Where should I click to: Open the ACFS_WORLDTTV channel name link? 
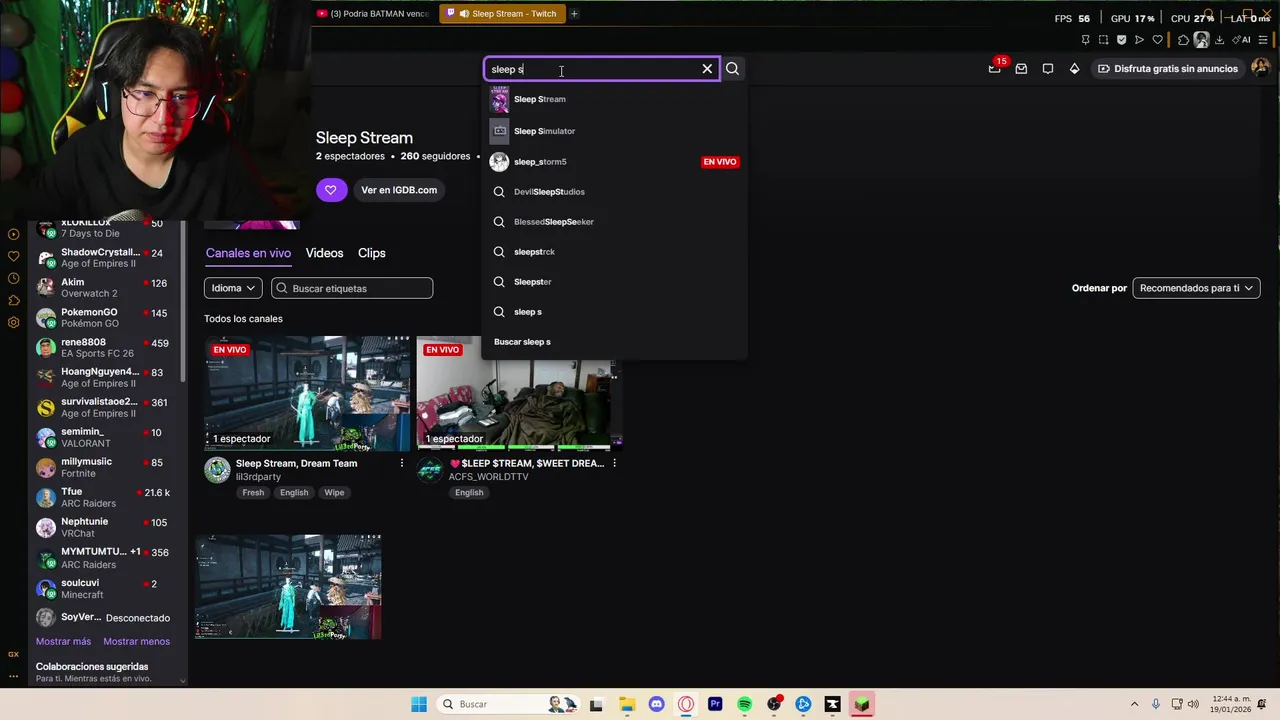[488, 477]
